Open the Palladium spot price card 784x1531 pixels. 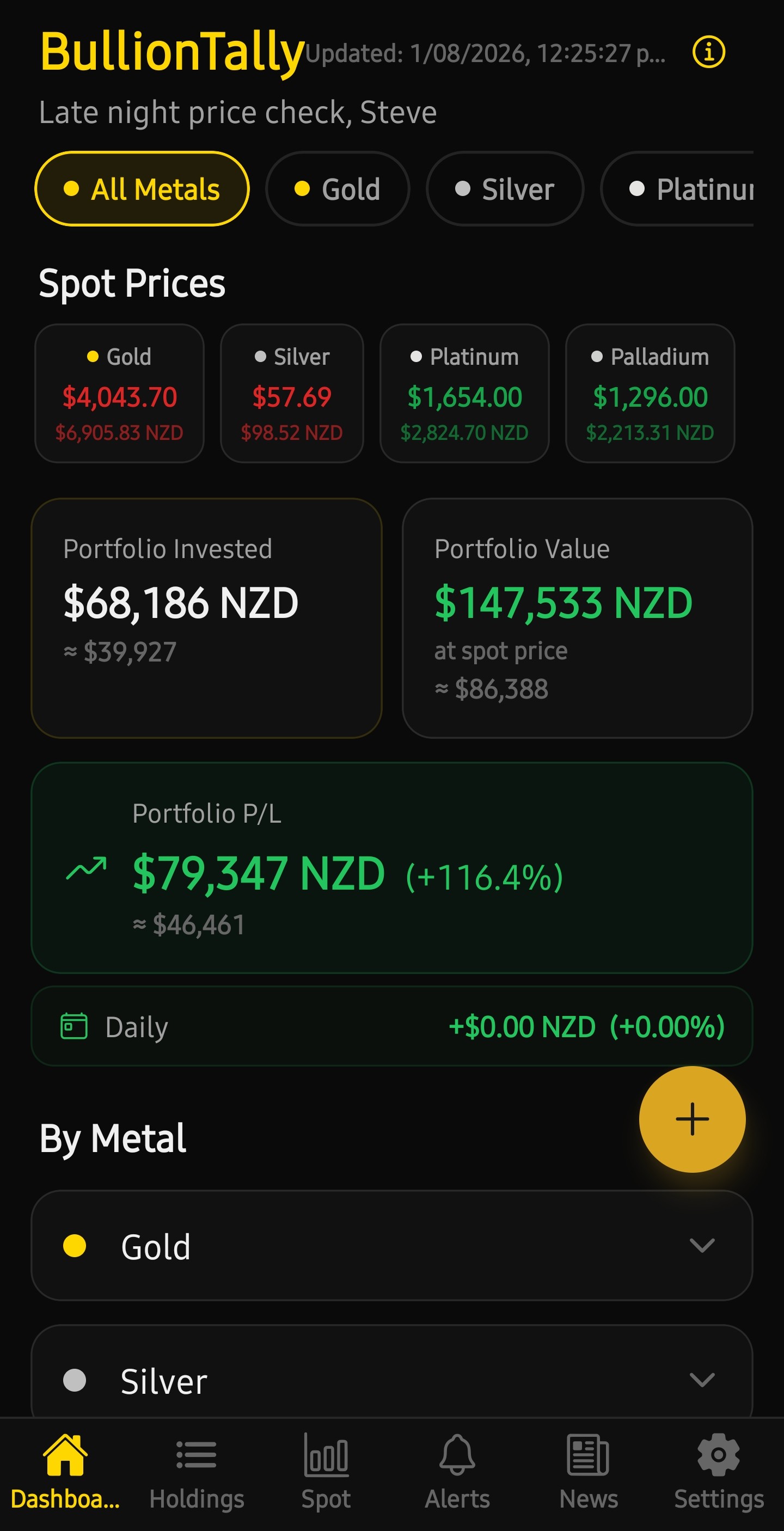click(650, 393)
